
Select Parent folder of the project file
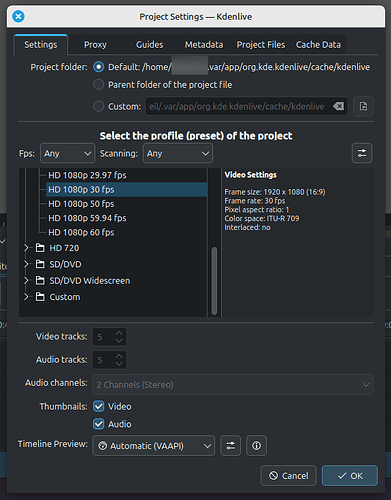coord(98,85)
